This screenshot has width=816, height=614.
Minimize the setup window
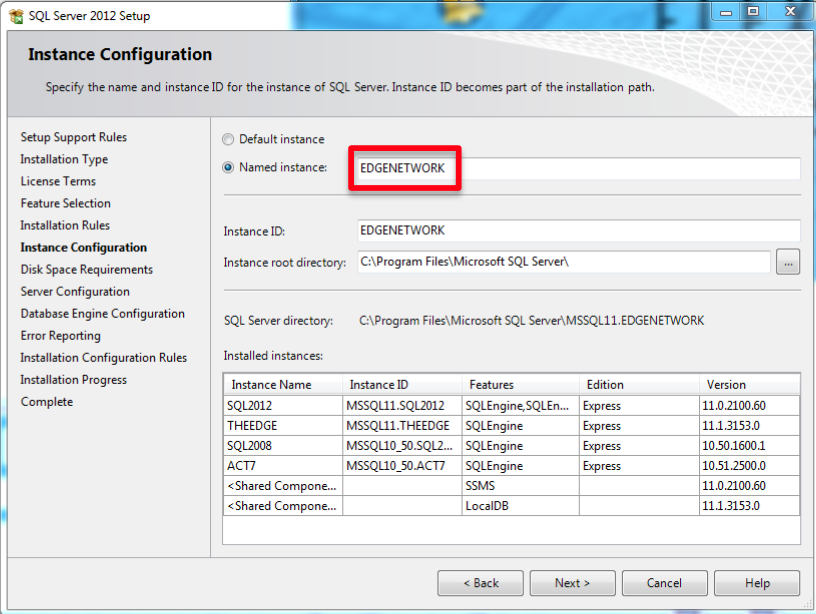pos(726,11)
